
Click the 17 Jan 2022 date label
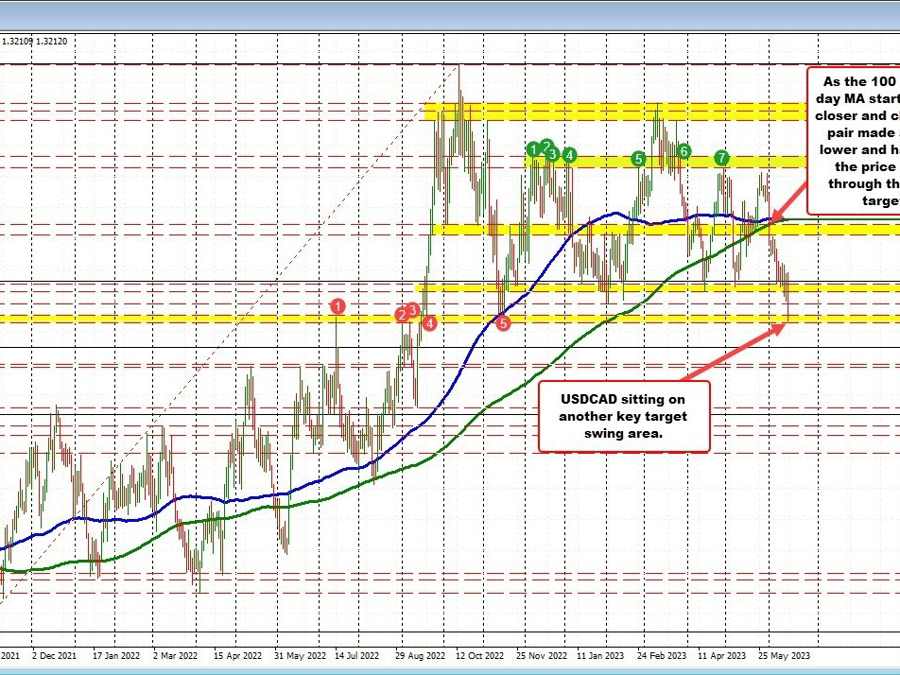click(117, 655)
